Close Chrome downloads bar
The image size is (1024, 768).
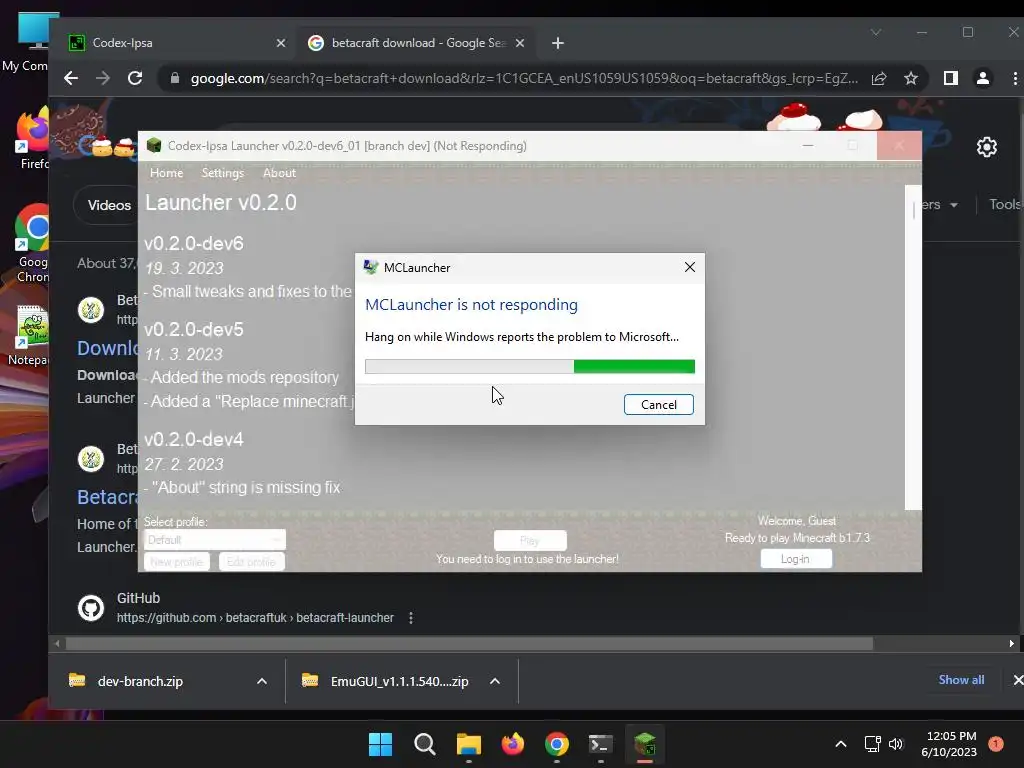pyautogui.click(x=1017, y=680)
